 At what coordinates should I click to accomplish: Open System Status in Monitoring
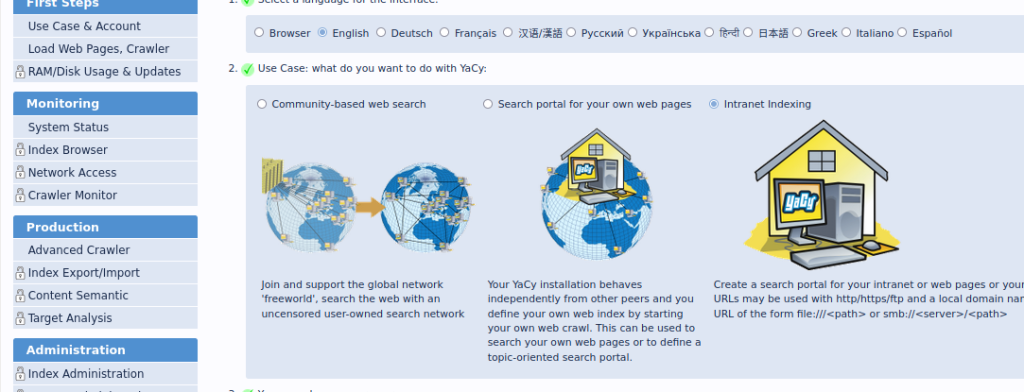(x=105, y=127)
